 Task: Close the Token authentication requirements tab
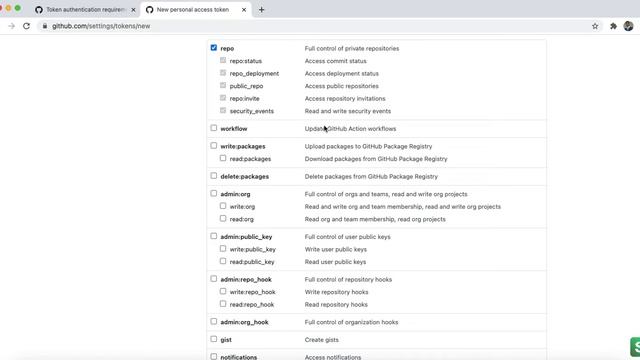[133, 9]
